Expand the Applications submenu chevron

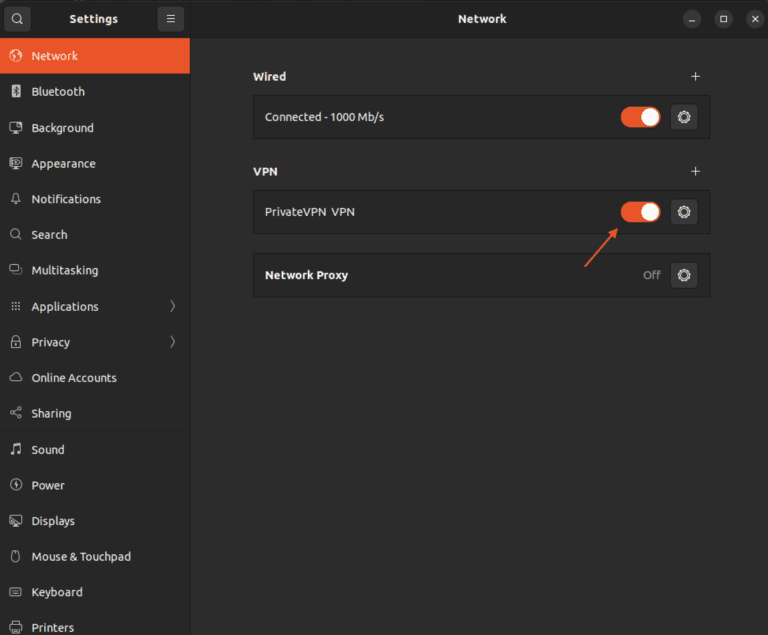click(x=172, y=306)
